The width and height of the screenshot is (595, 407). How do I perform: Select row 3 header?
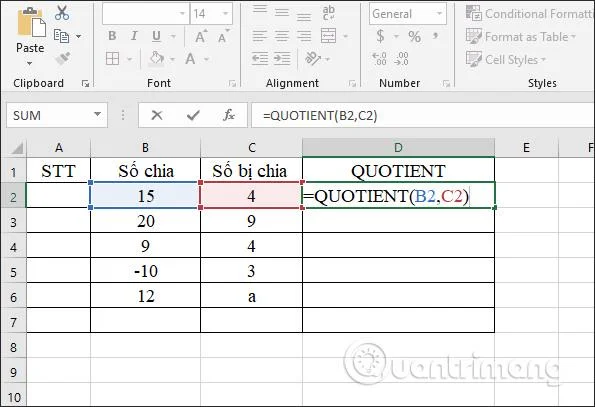coord(14,222)
